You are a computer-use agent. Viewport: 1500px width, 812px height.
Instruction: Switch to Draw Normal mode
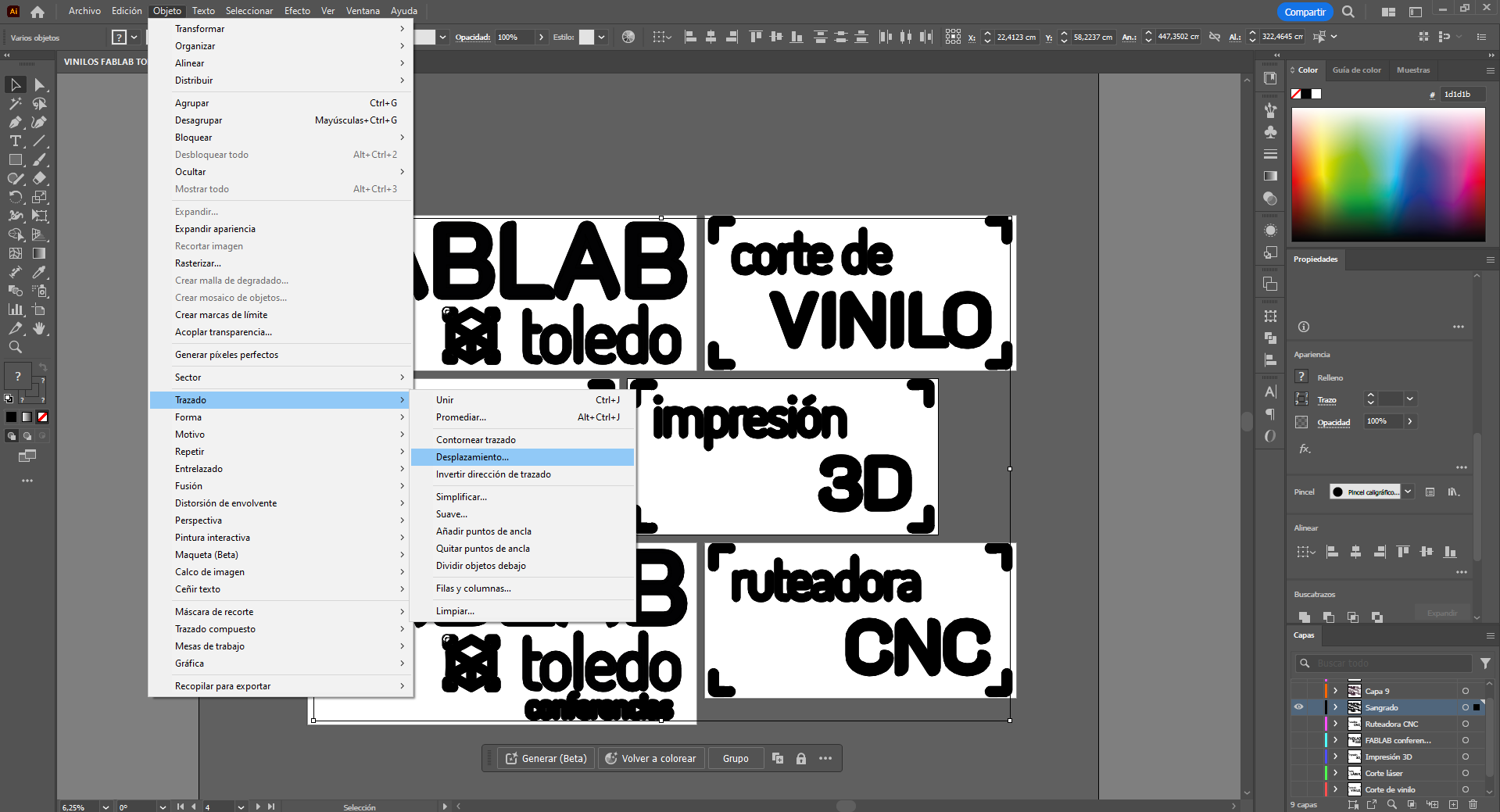click(12, 436)
